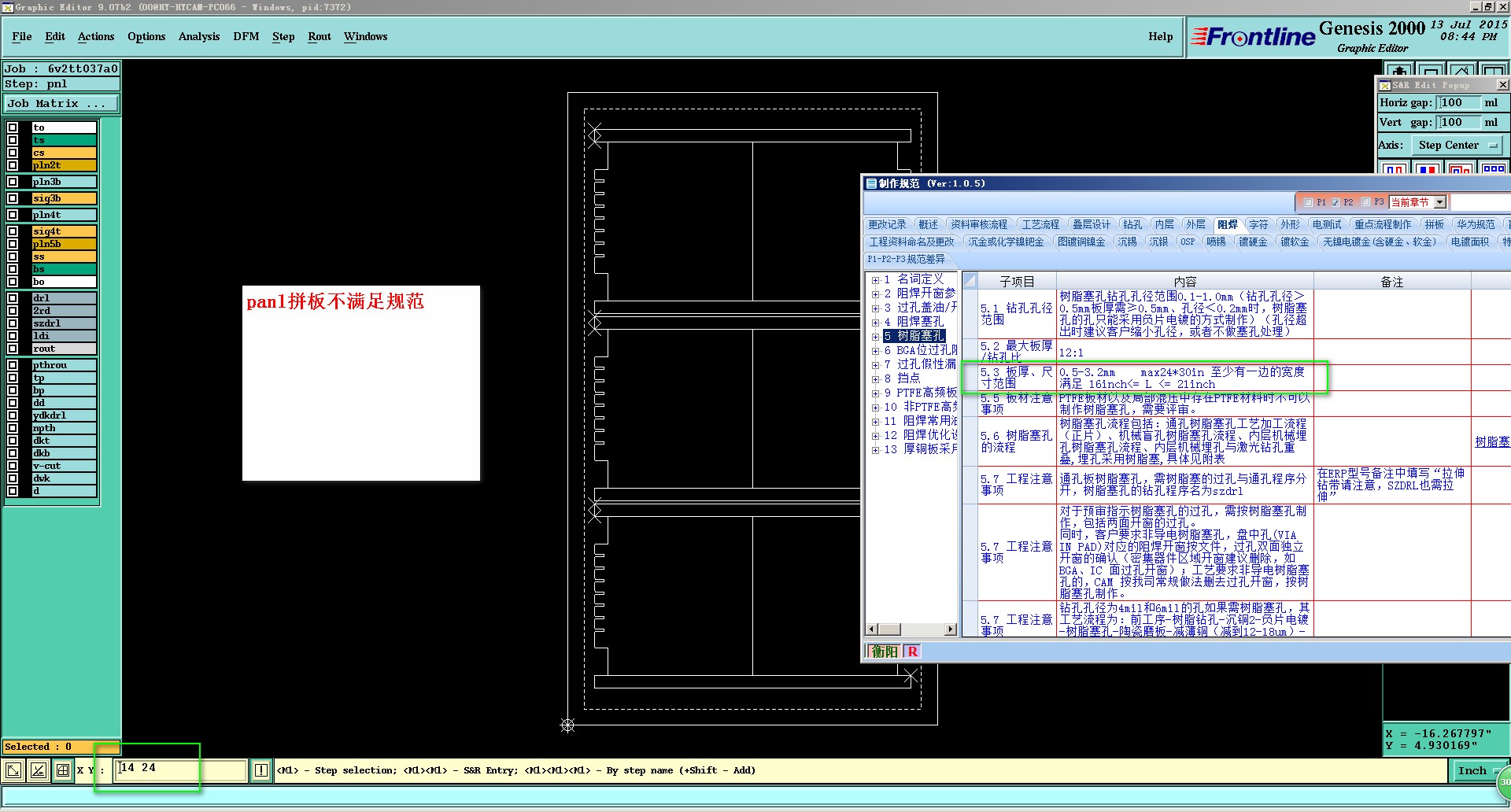Open the 当前章节 dropdown
Viewport: 1511px width, 812px height.
[1439, 202]
